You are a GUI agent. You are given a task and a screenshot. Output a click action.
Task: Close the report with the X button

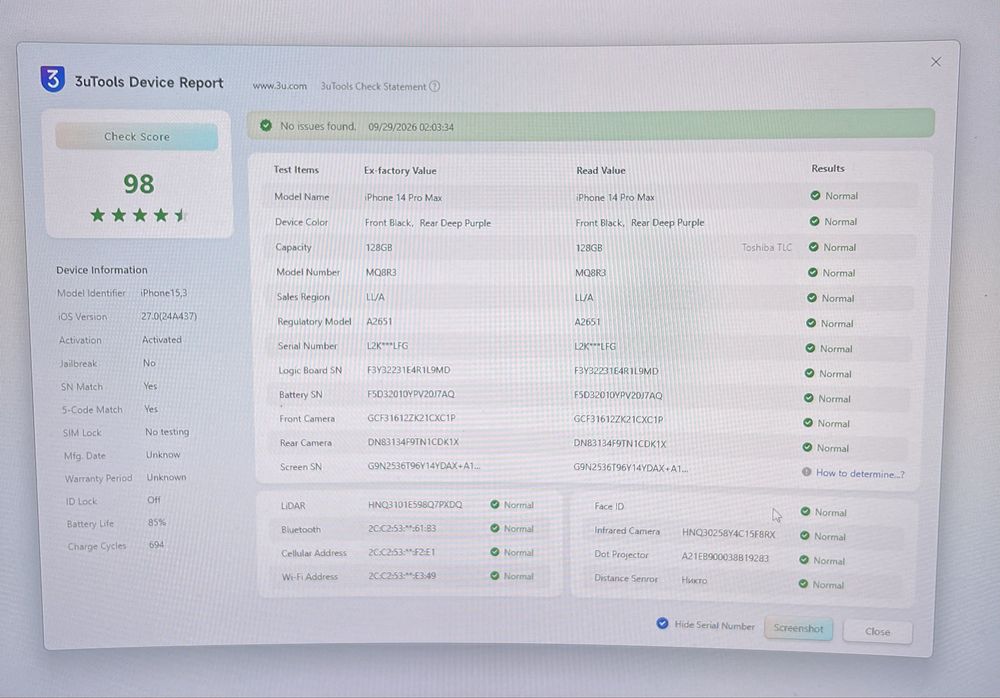(936, 62)
